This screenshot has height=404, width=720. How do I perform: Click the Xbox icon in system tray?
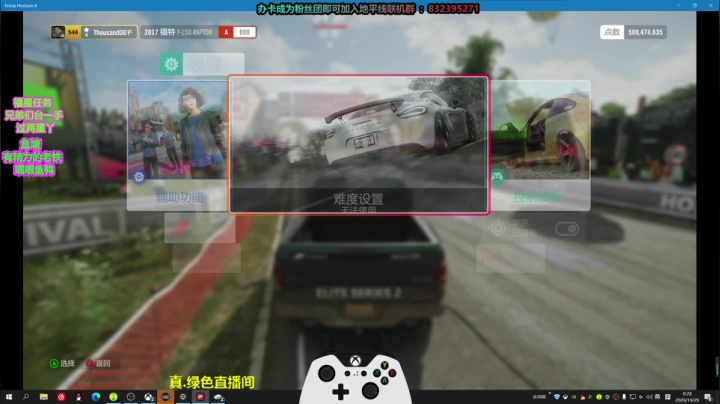pyautogui.click(x=565, y=397)
